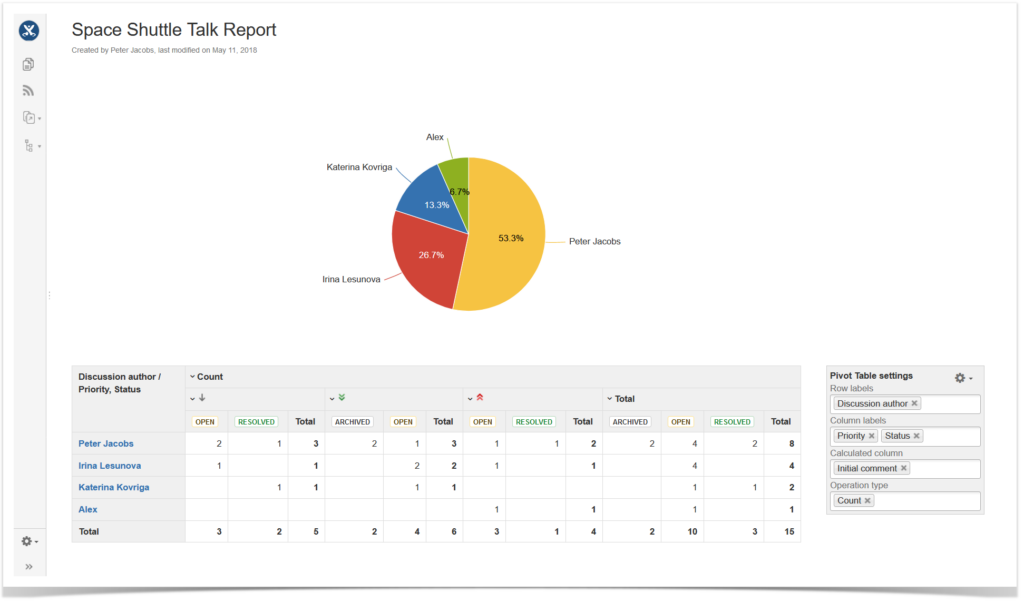Remove the Initial comment calculated column
The image size is (1024, 602).
coord(904,468)
